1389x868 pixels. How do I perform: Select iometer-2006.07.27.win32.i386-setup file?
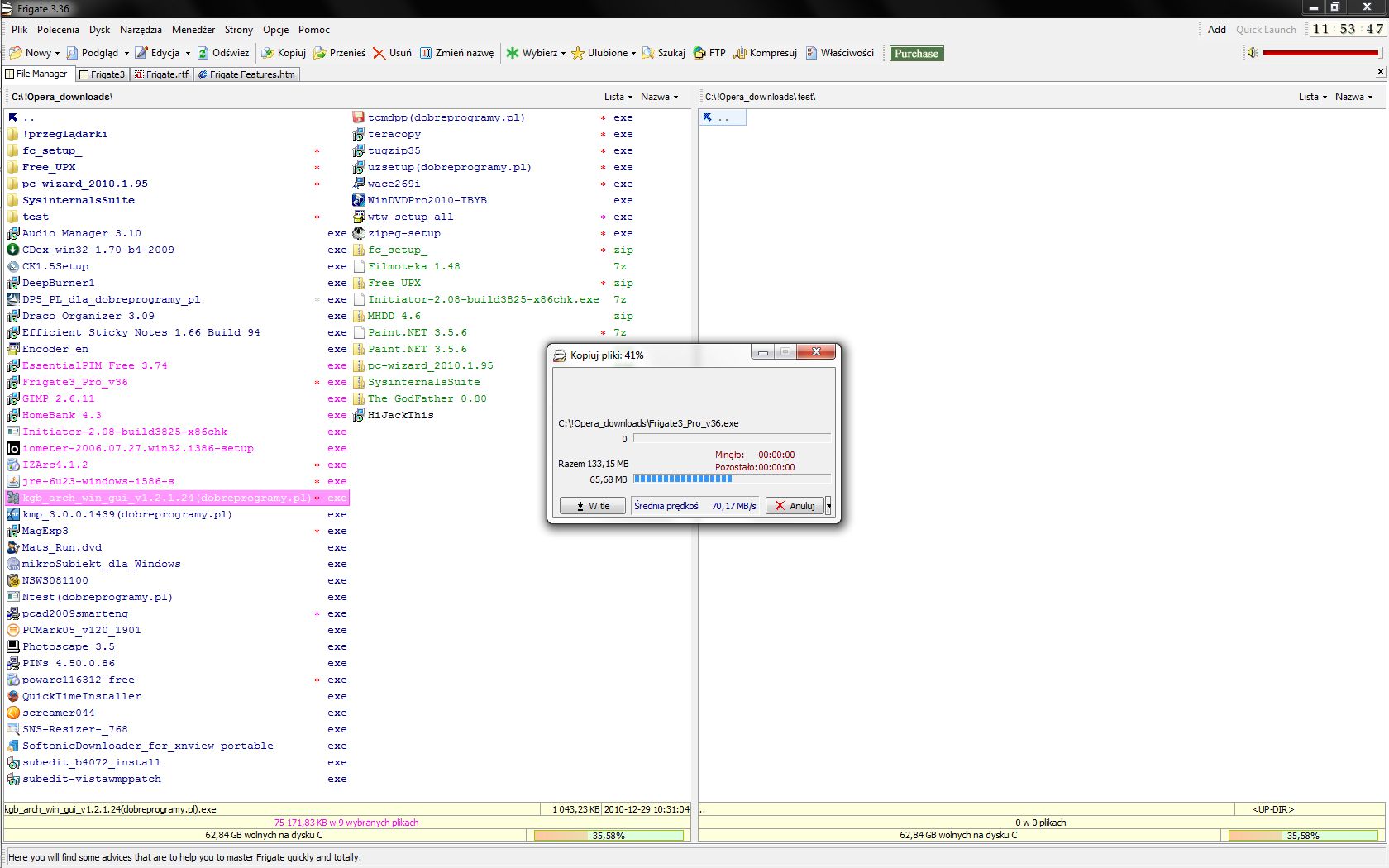(131, 448)
